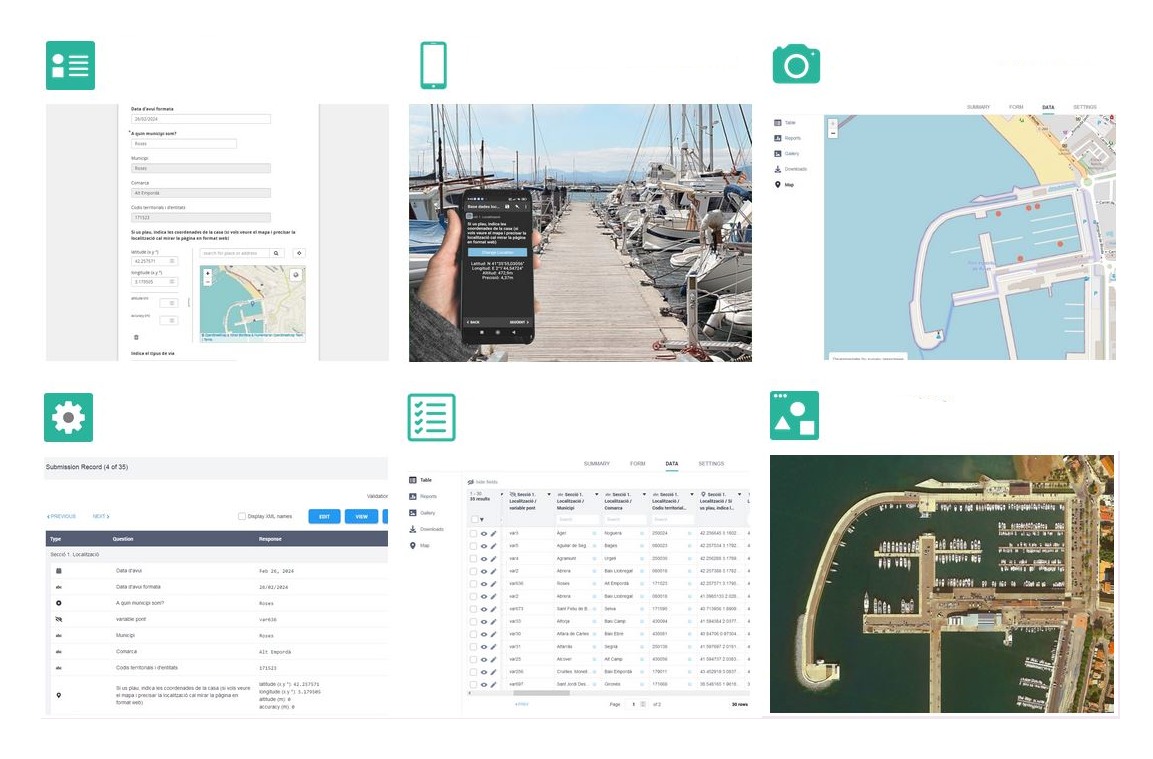Expand the Comarca column header menu
The height and width of the screenshot is (759, 1153).
tap(643, 494)
